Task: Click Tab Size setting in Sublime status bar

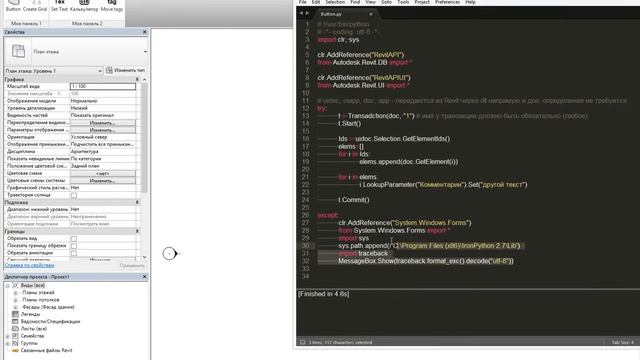Action: point(622,342)
